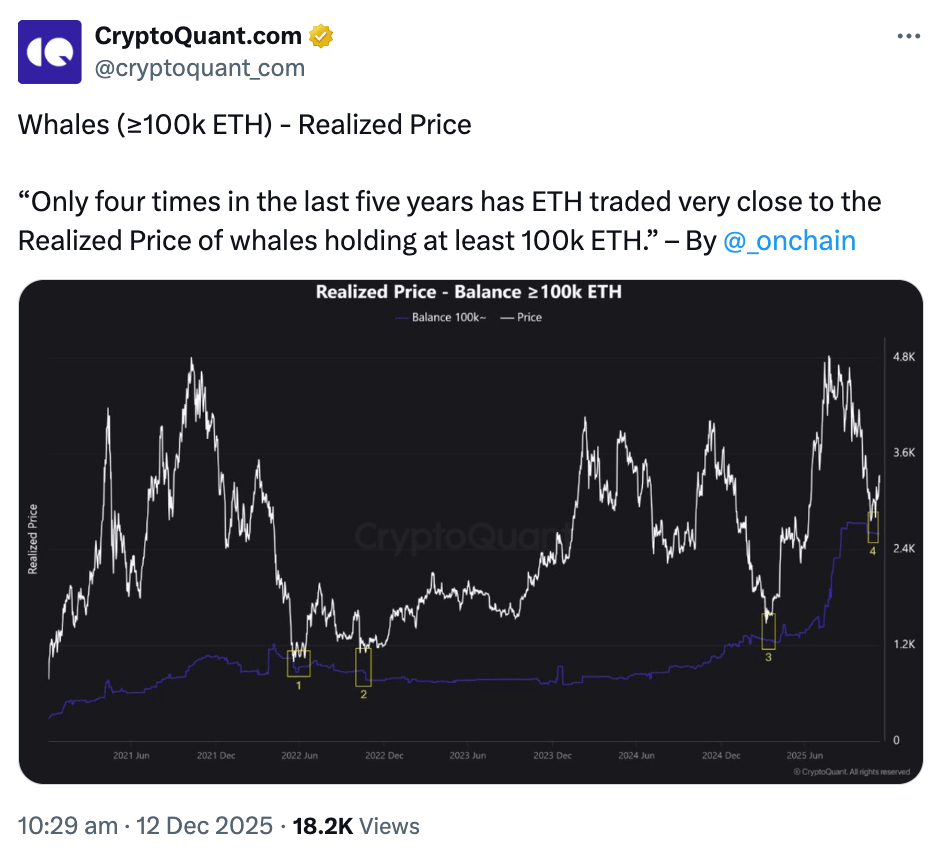Click the gold verified badge
946x856 pixels.
pos(321,37)
